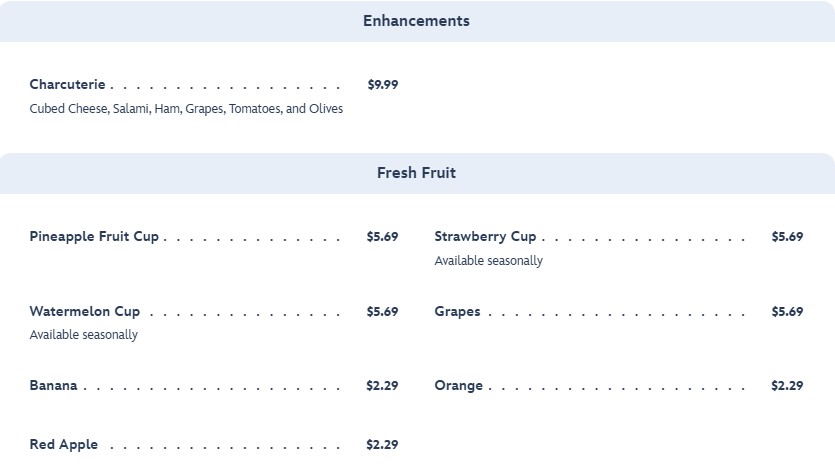Click the Banana price

coord(382,386)
